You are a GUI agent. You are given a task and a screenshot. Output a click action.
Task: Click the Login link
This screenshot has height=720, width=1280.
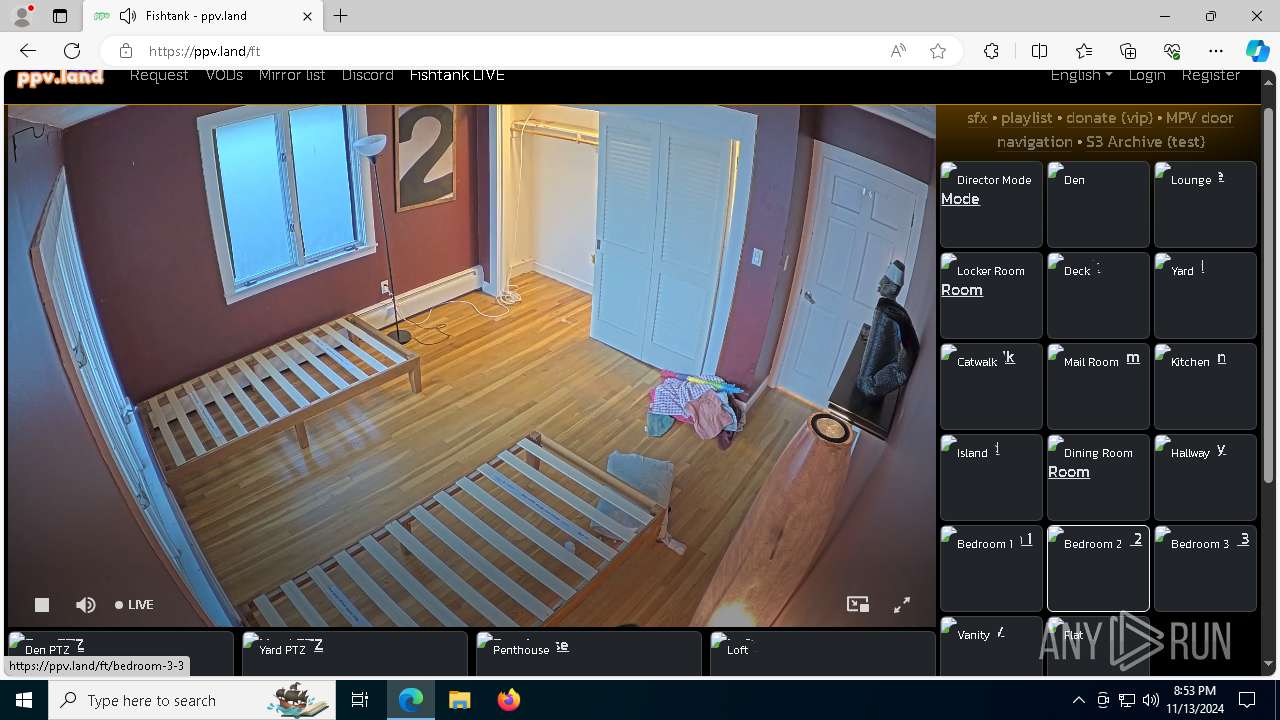(x=1147, y=75)
